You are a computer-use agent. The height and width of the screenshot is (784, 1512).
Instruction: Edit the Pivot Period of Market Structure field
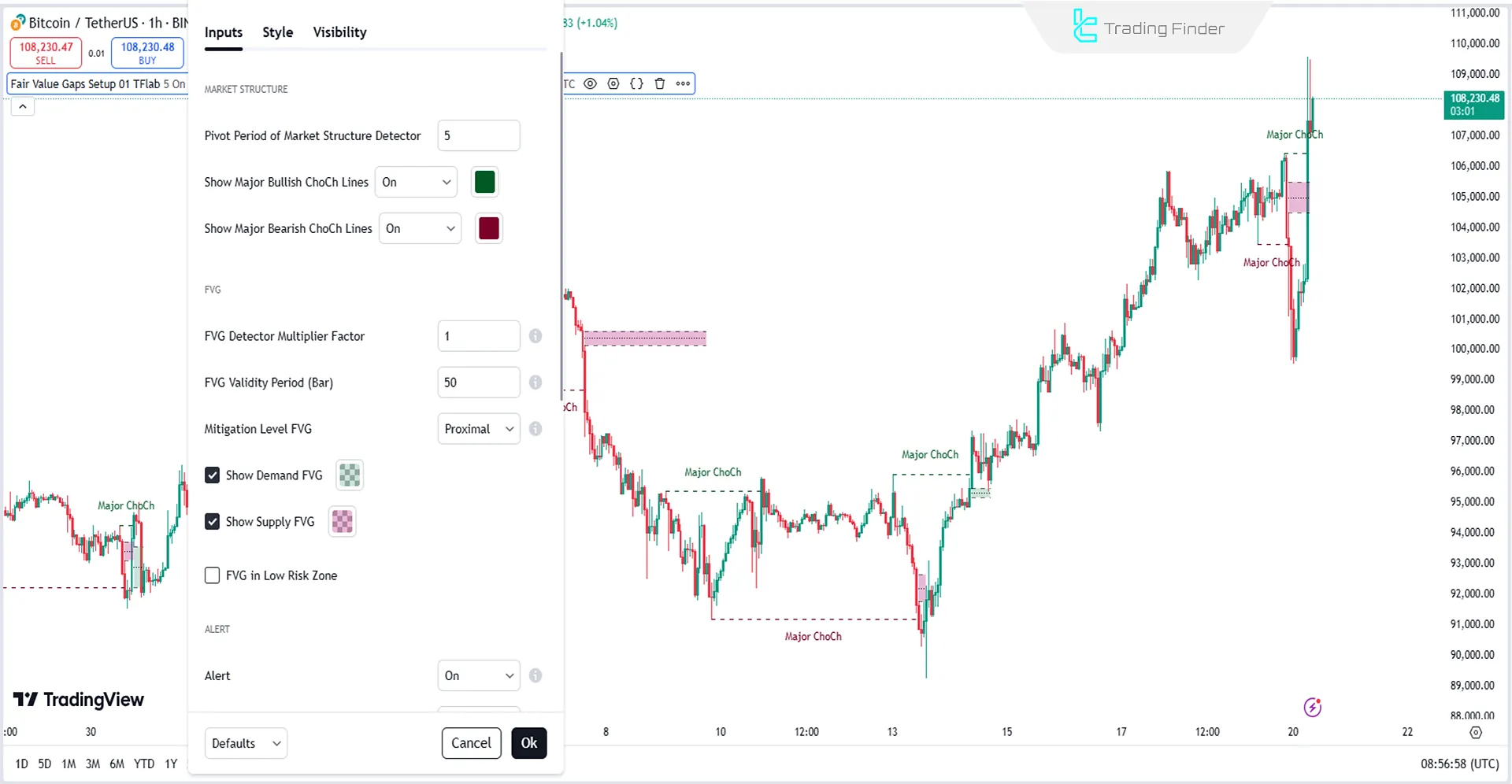pos(478,135)
